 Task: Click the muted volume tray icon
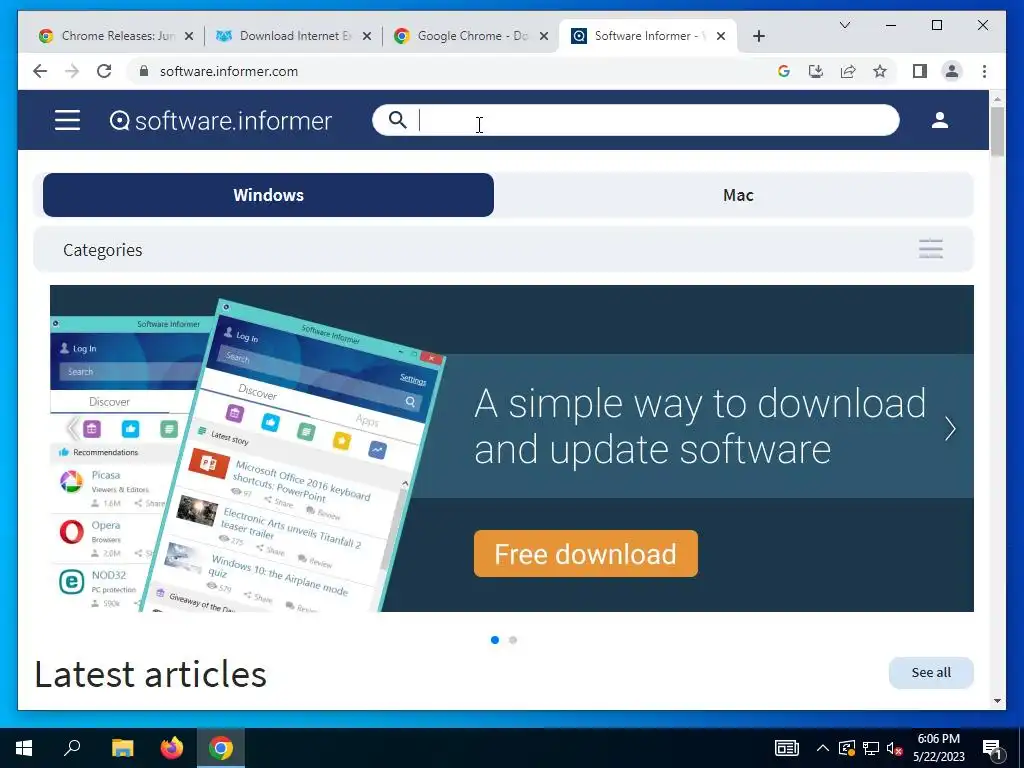click(x=895, y=748)
